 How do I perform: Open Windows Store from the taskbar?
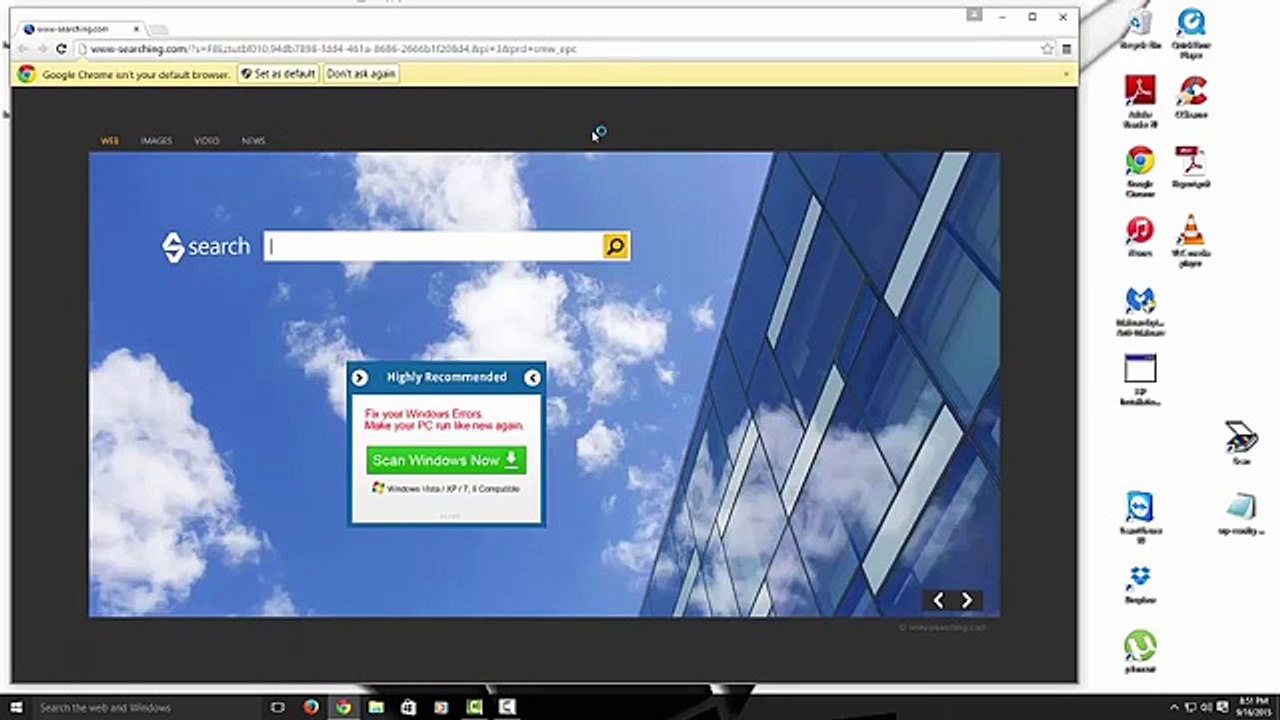408,707
